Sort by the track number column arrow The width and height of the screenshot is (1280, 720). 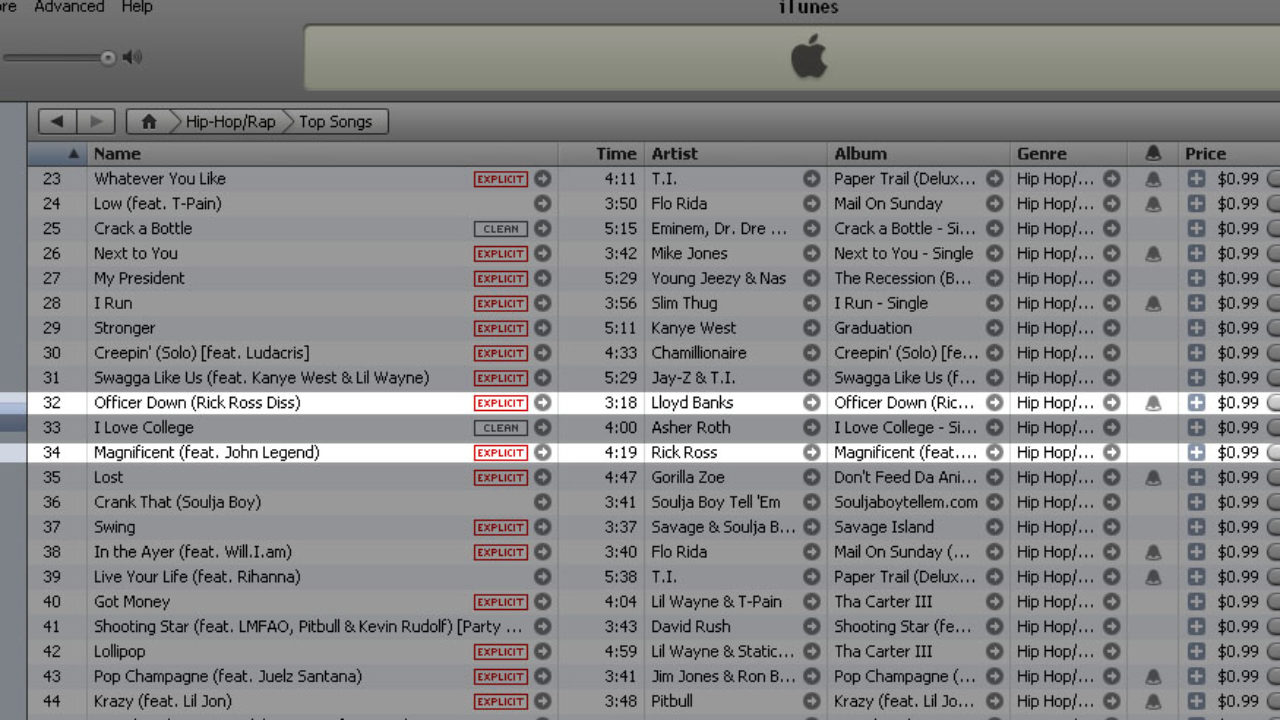click(x=73, y=154)
